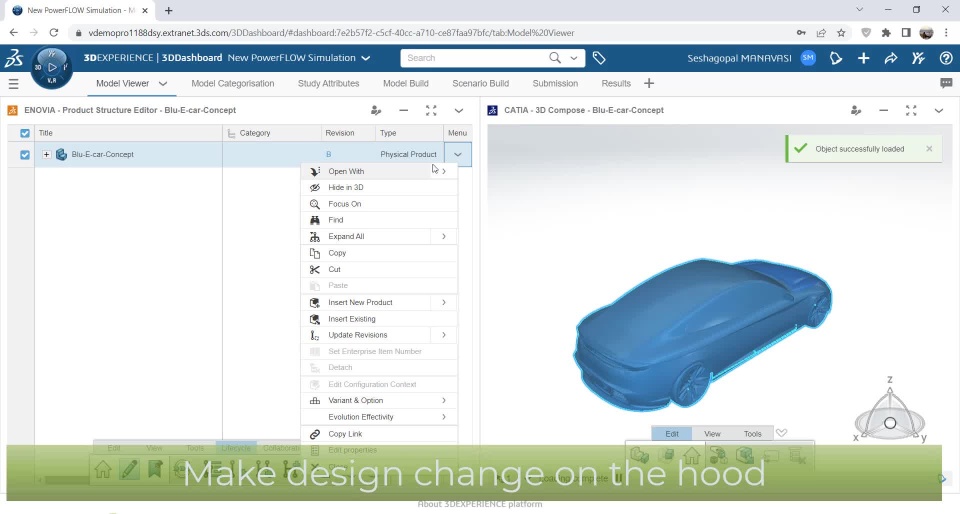Toggle the row Menu dropdown button
Screen dimensions: 960x514
458,154
